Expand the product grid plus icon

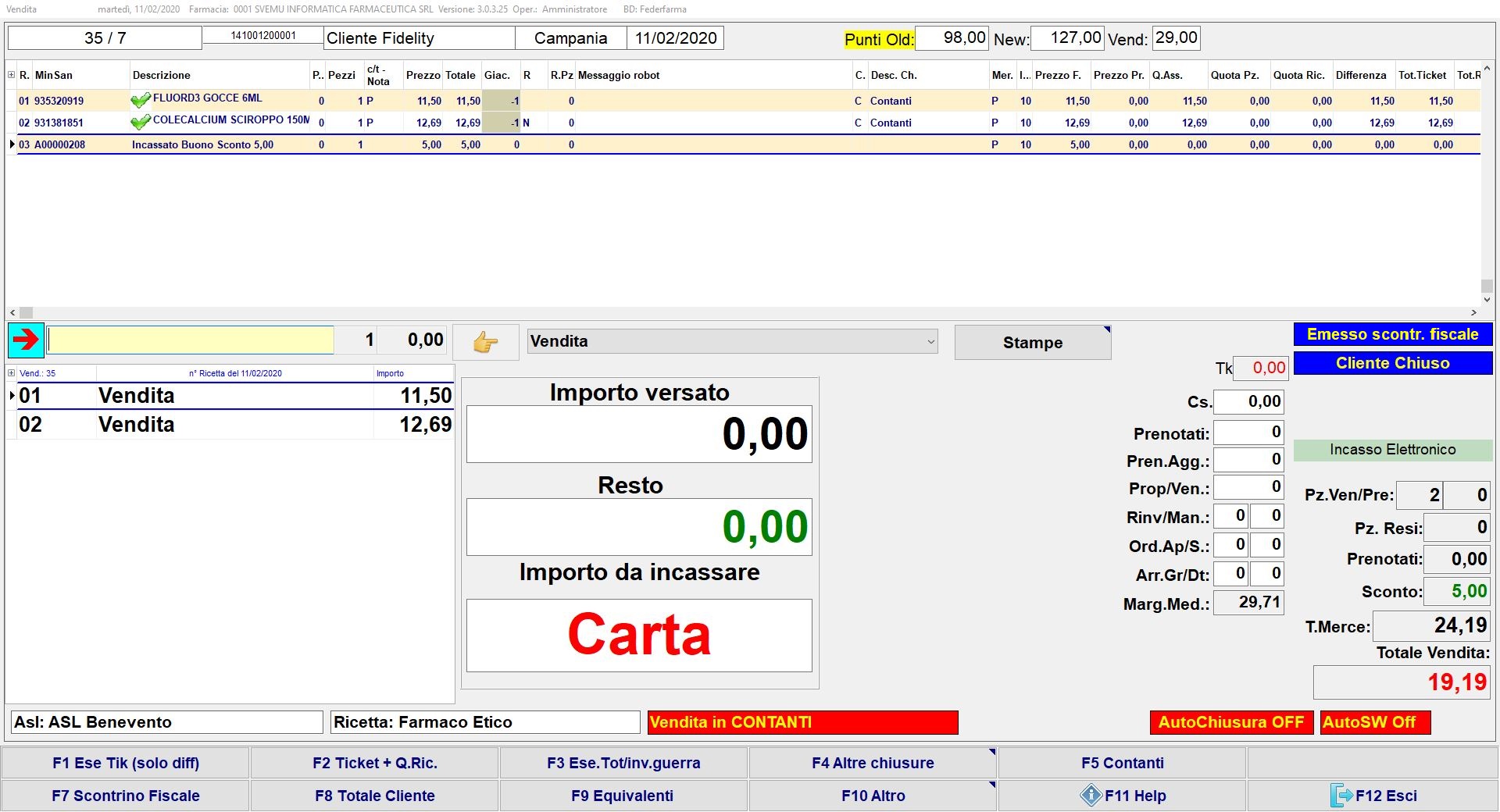click(x=11, y=75)
